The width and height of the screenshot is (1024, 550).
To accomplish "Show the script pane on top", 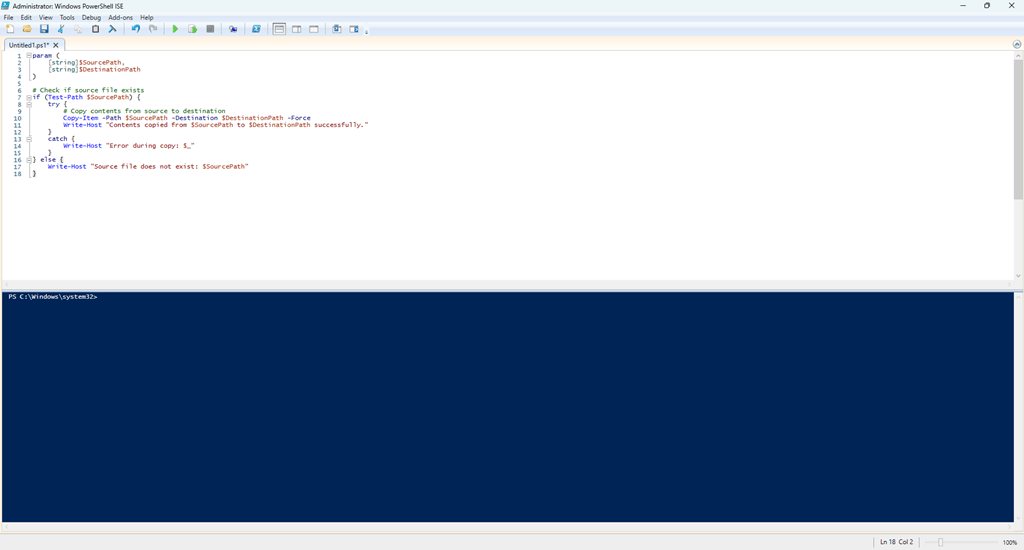I will 279,29.
